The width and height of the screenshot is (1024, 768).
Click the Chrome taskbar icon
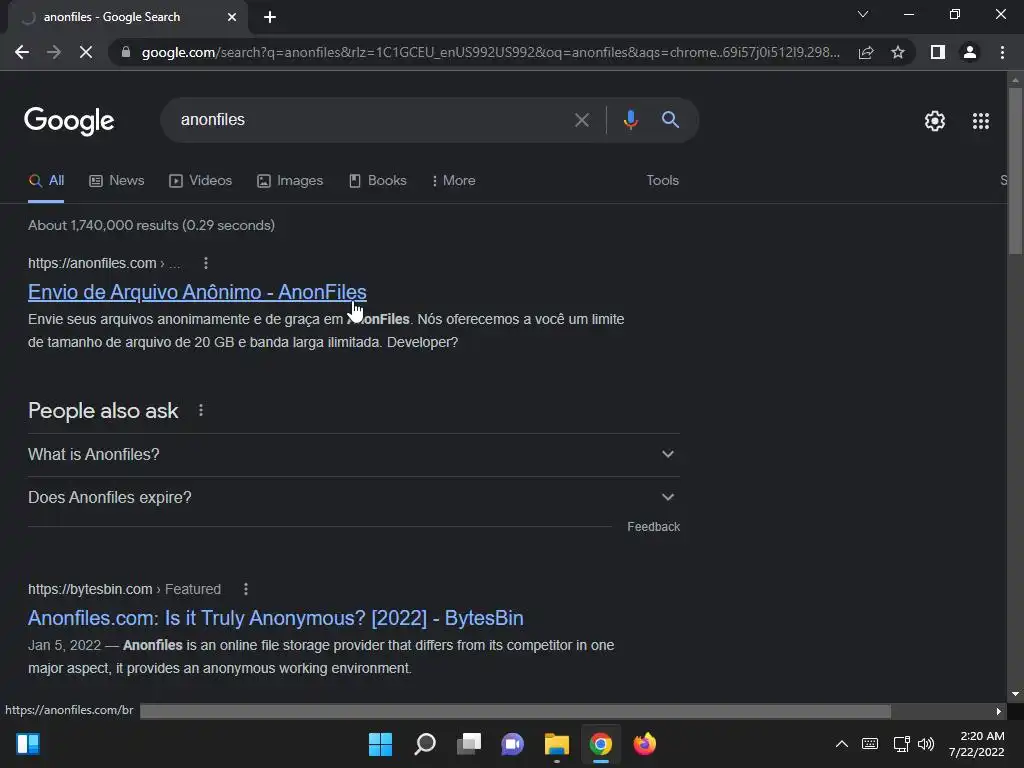click(x=601, y=744)
